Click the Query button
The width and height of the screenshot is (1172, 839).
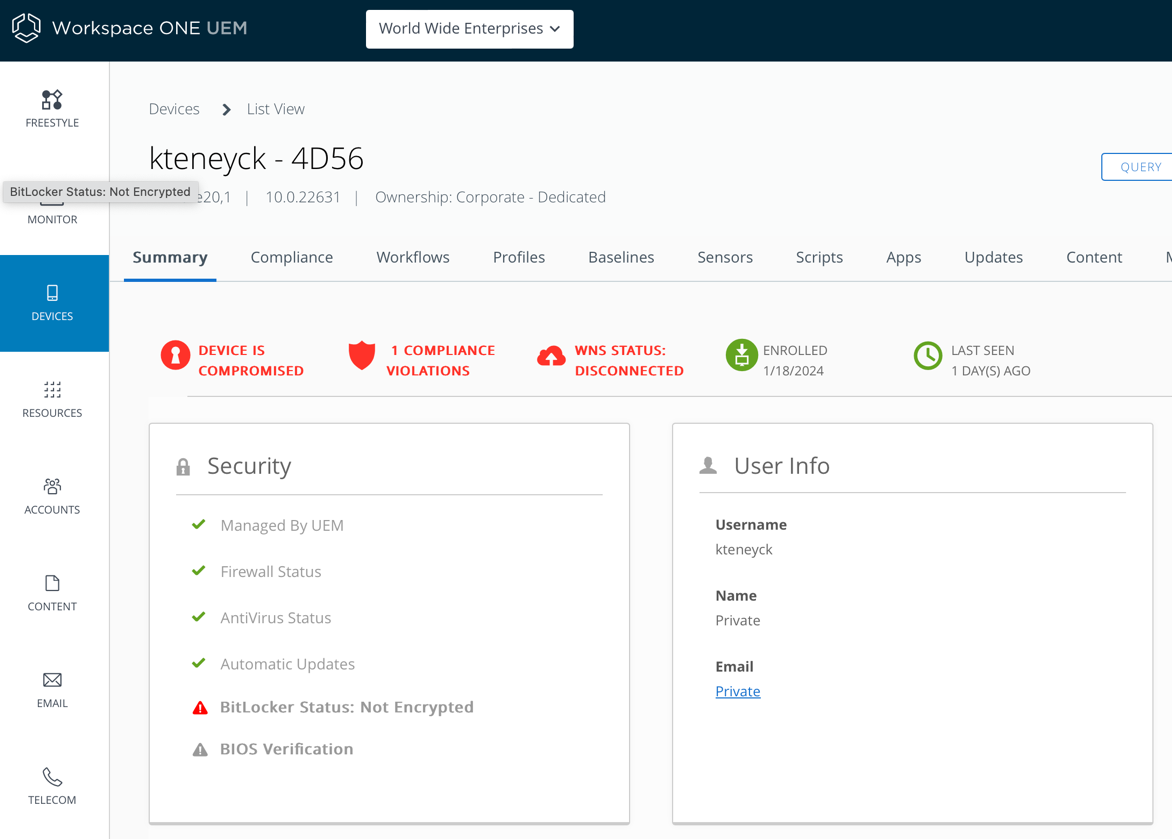tap(1137, 167)
